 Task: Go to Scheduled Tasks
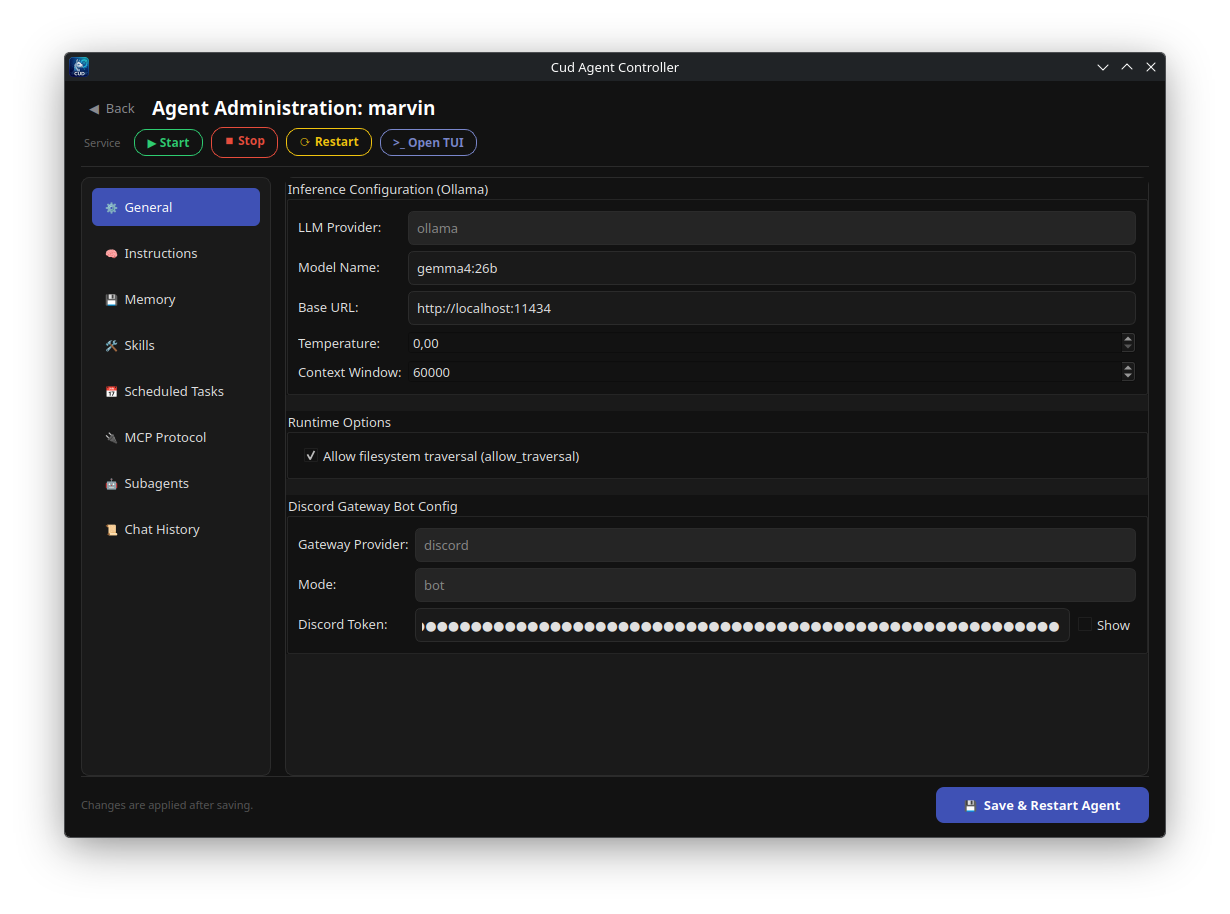click(x=176, y=391)
